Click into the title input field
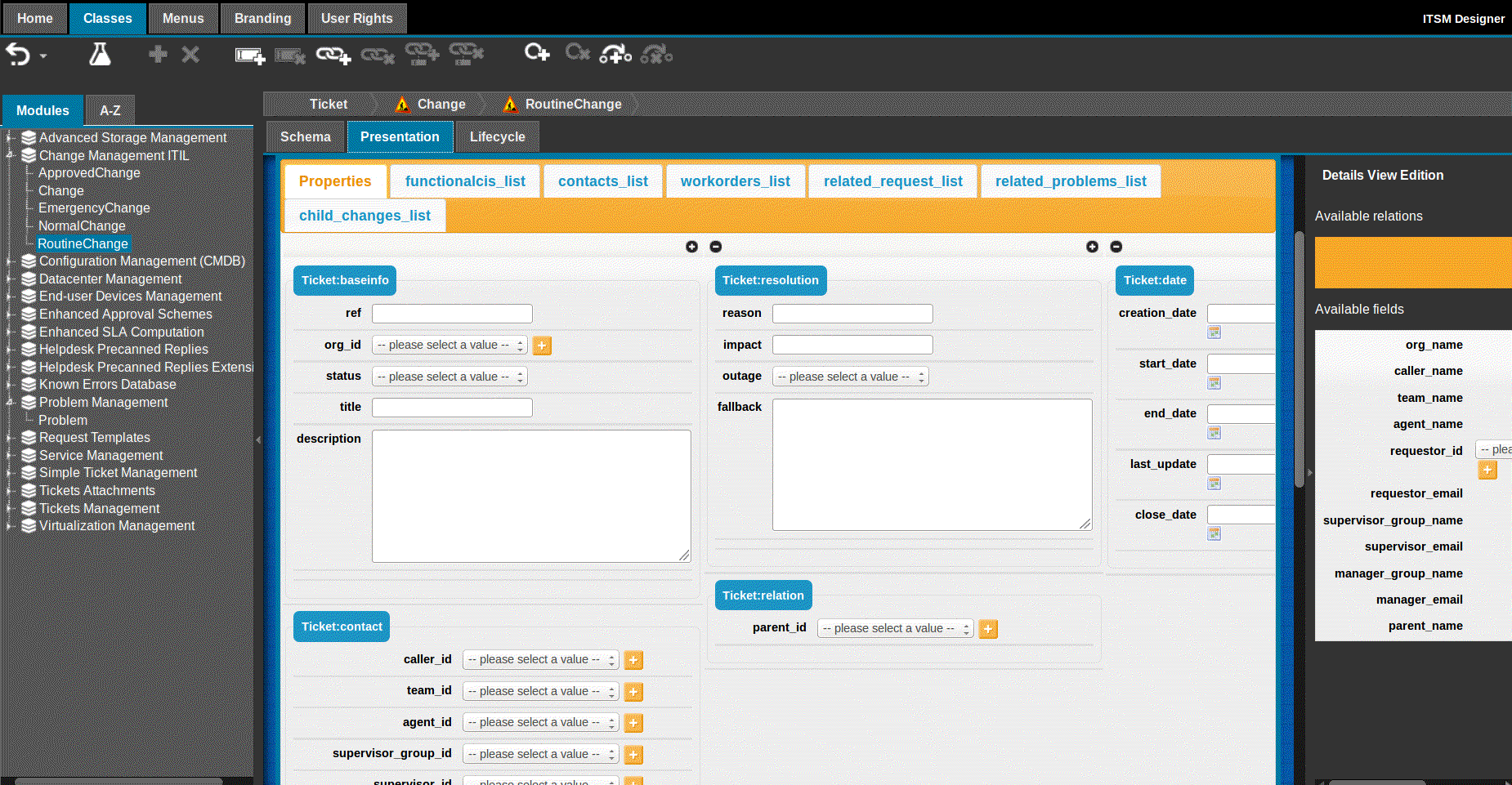Viewport: 1512px width, 785px height. pyautogui.click(x=452, y=408)
